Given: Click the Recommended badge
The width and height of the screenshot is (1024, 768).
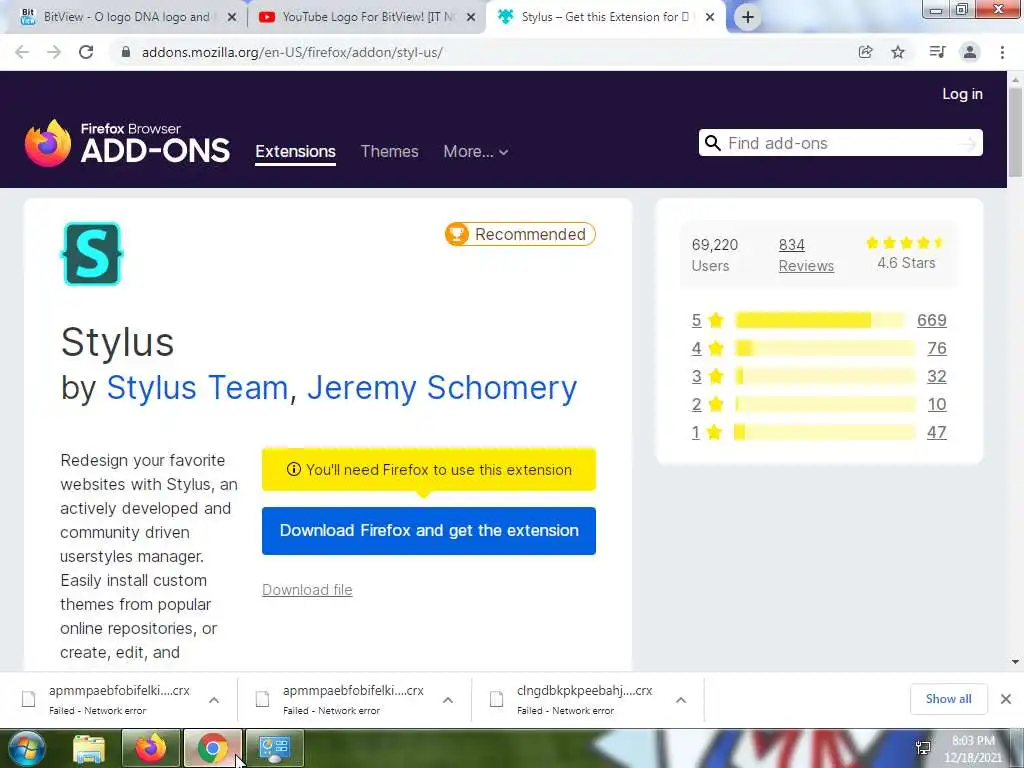Looking at the screenshot, I should 520,234.
